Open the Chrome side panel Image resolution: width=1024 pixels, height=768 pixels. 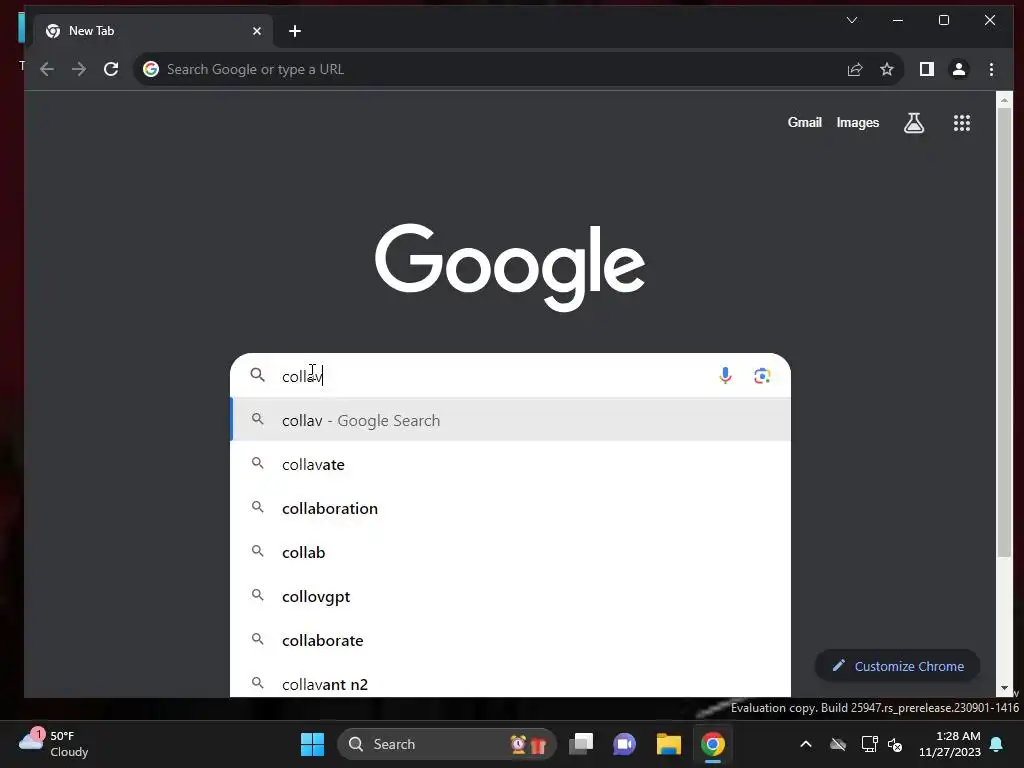[x=927, y=69]
